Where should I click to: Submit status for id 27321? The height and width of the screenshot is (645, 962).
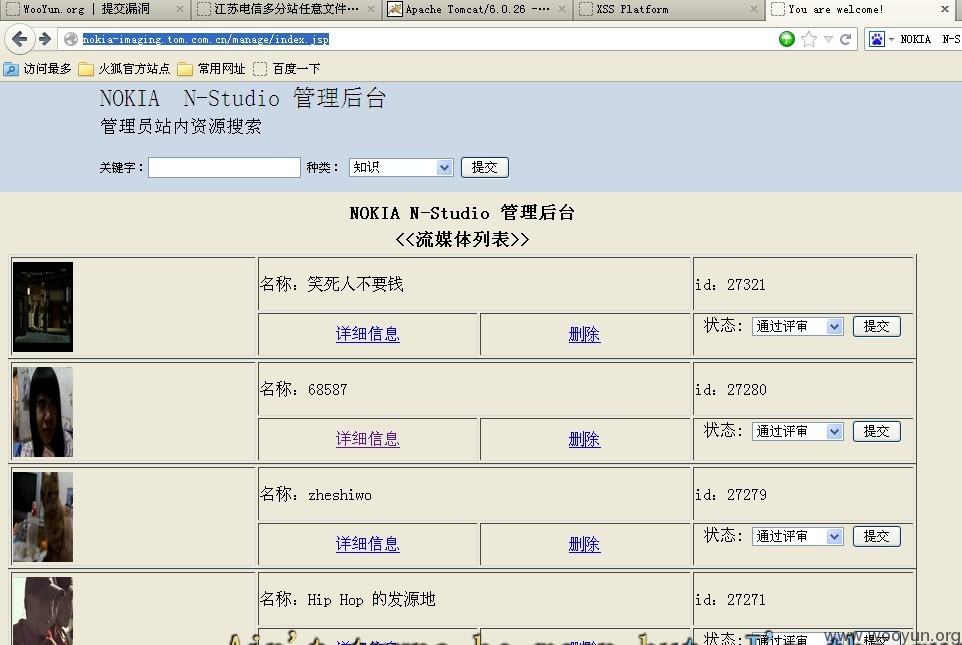coord(877,326)
